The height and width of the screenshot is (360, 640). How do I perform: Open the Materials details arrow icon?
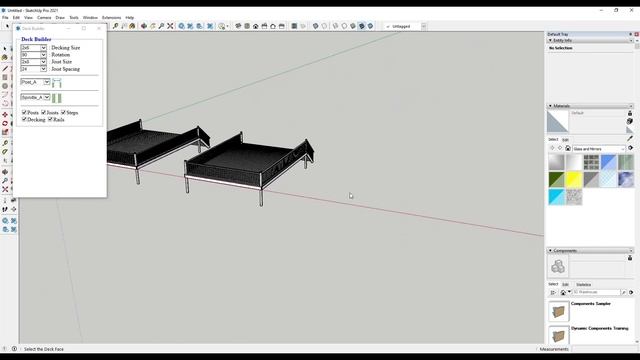point(631,148)
